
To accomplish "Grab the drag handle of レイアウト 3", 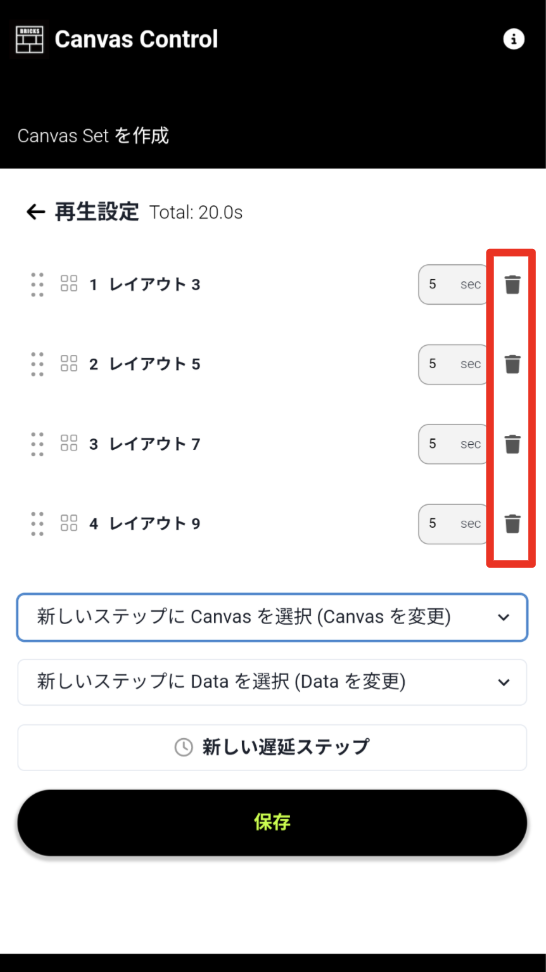I will point(37,285).
